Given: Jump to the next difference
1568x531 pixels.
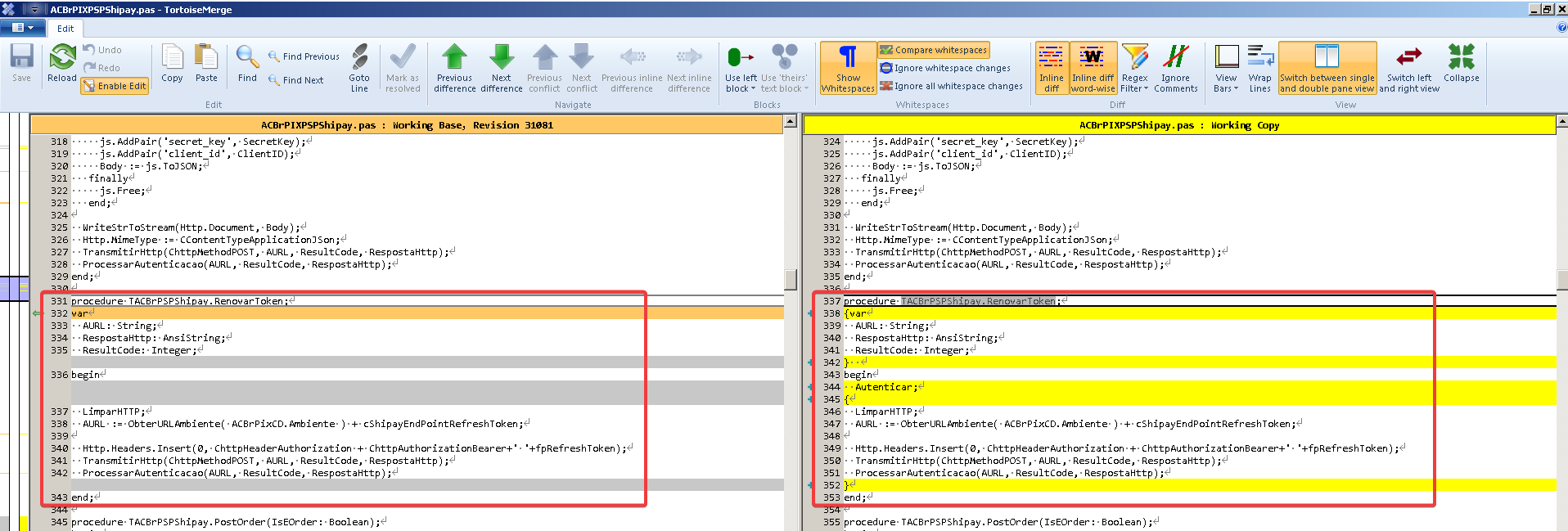Looking at the screenshot, I should 502,68.
